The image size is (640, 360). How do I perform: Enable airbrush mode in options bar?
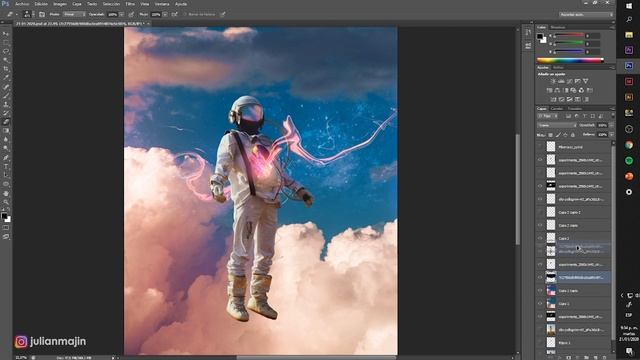[x=174, y=14]
